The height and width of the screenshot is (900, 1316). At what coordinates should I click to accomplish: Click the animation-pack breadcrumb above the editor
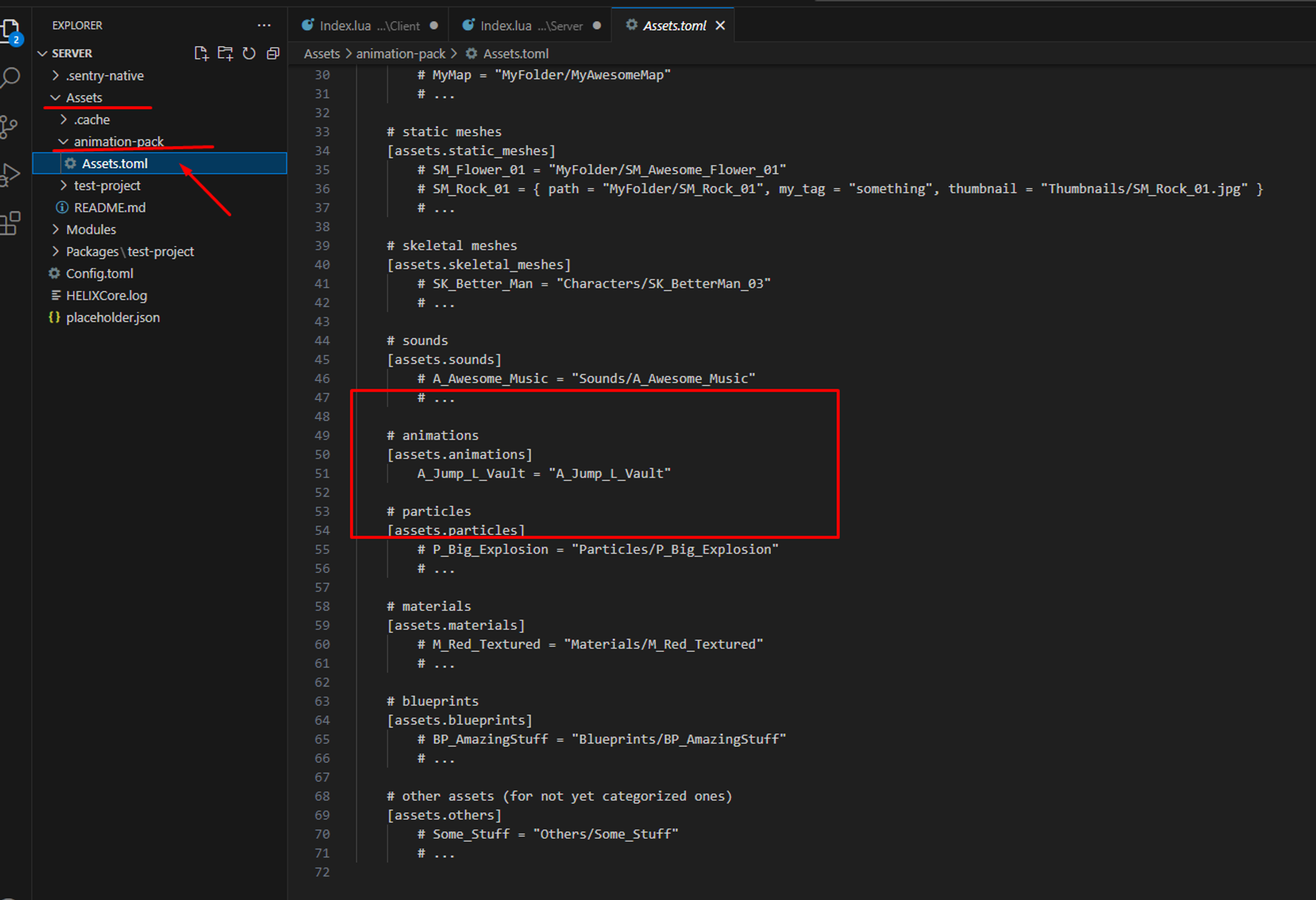(x=400, y=53)
